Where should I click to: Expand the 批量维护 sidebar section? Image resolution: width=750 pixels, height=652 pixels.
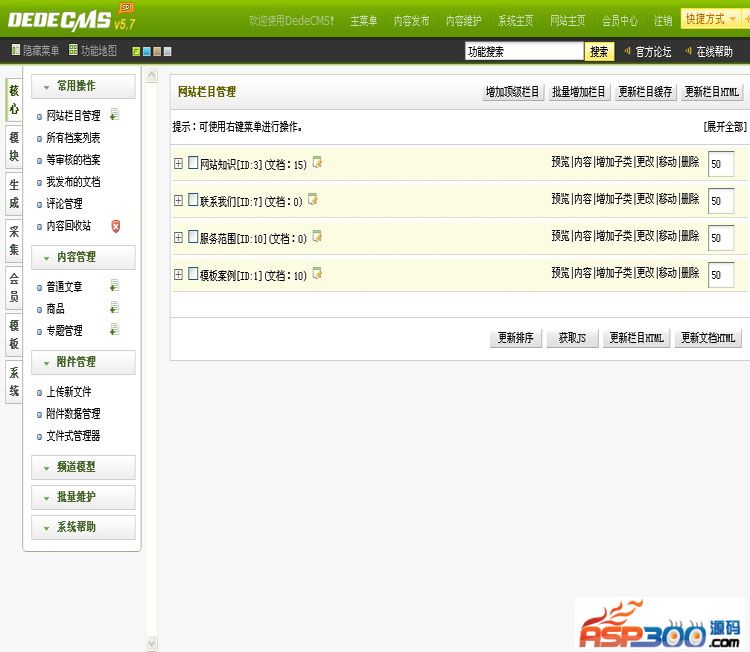[83, 497]
